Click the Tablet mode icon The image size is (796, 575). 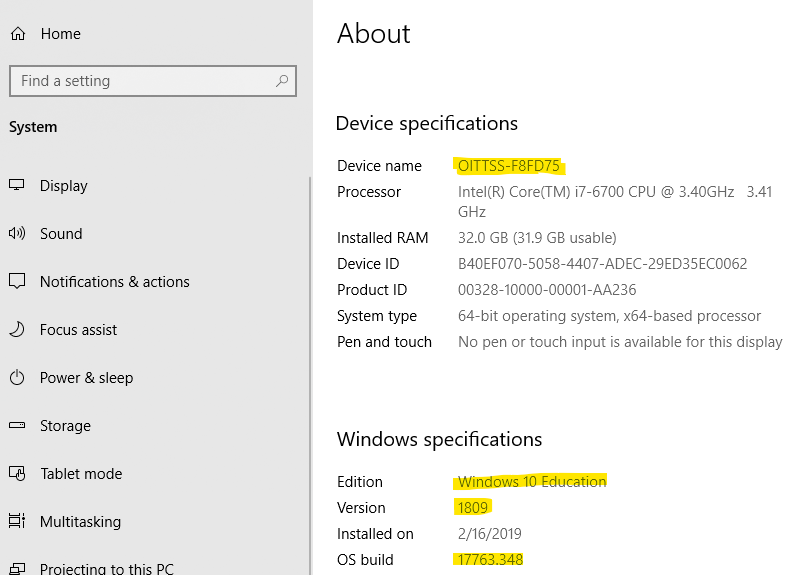point(17,474)
